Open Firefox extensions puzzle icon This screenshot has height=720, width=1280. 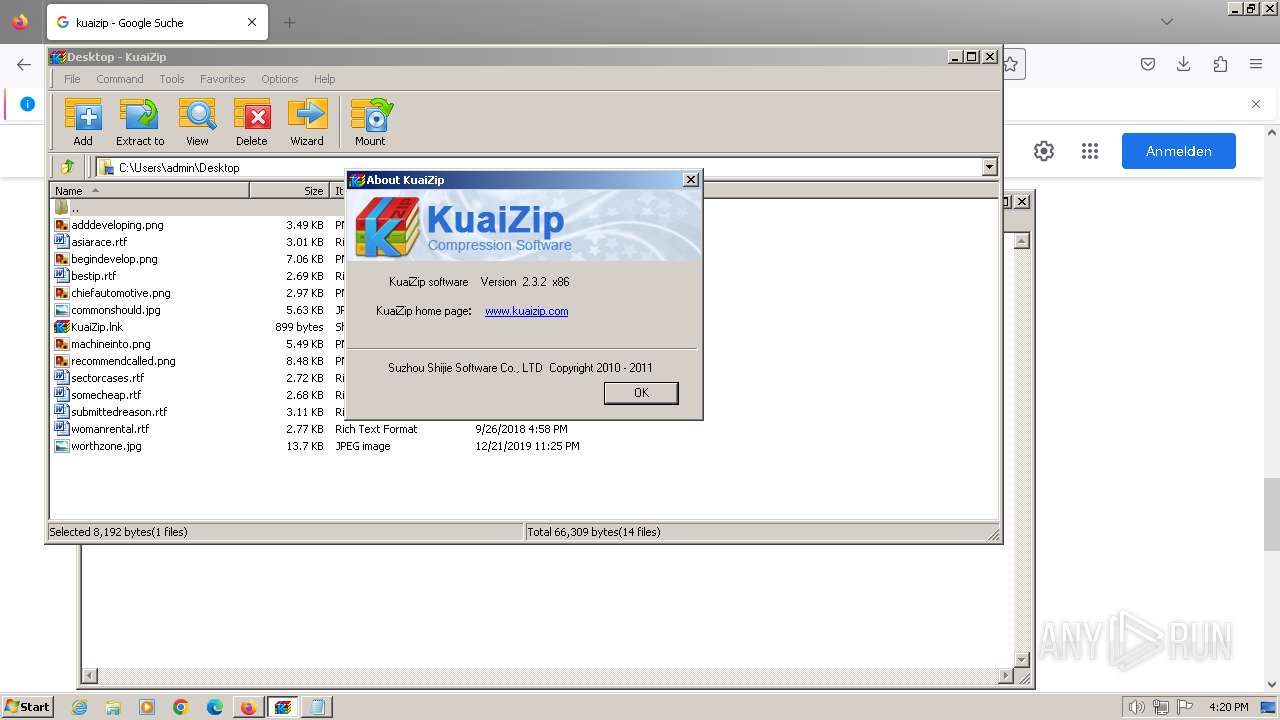point(1220,64)
